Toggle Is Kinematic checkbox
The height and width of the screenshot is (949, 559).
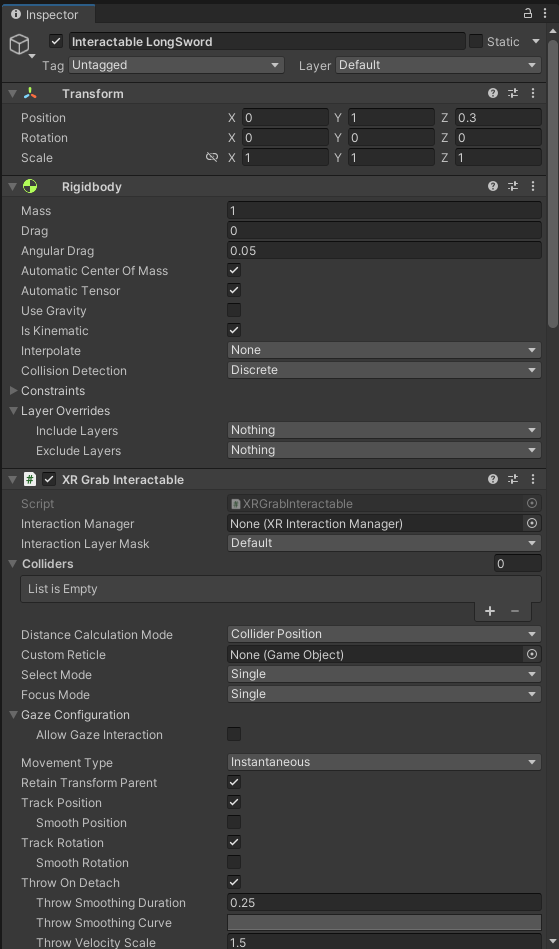point(234,330)
